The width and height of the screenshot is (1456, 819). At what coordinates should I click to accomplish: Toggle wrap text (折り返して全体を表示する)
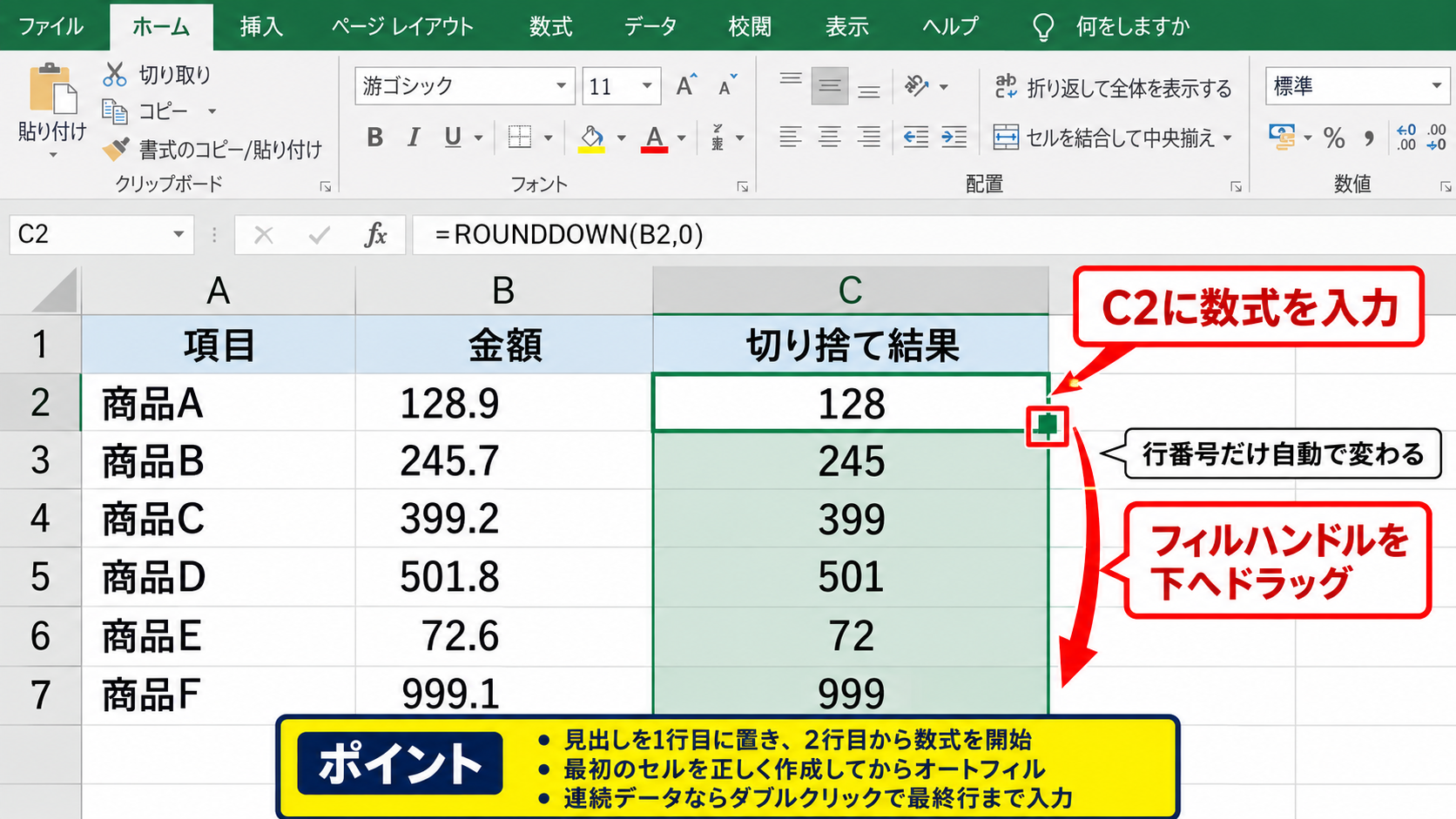1114,87
